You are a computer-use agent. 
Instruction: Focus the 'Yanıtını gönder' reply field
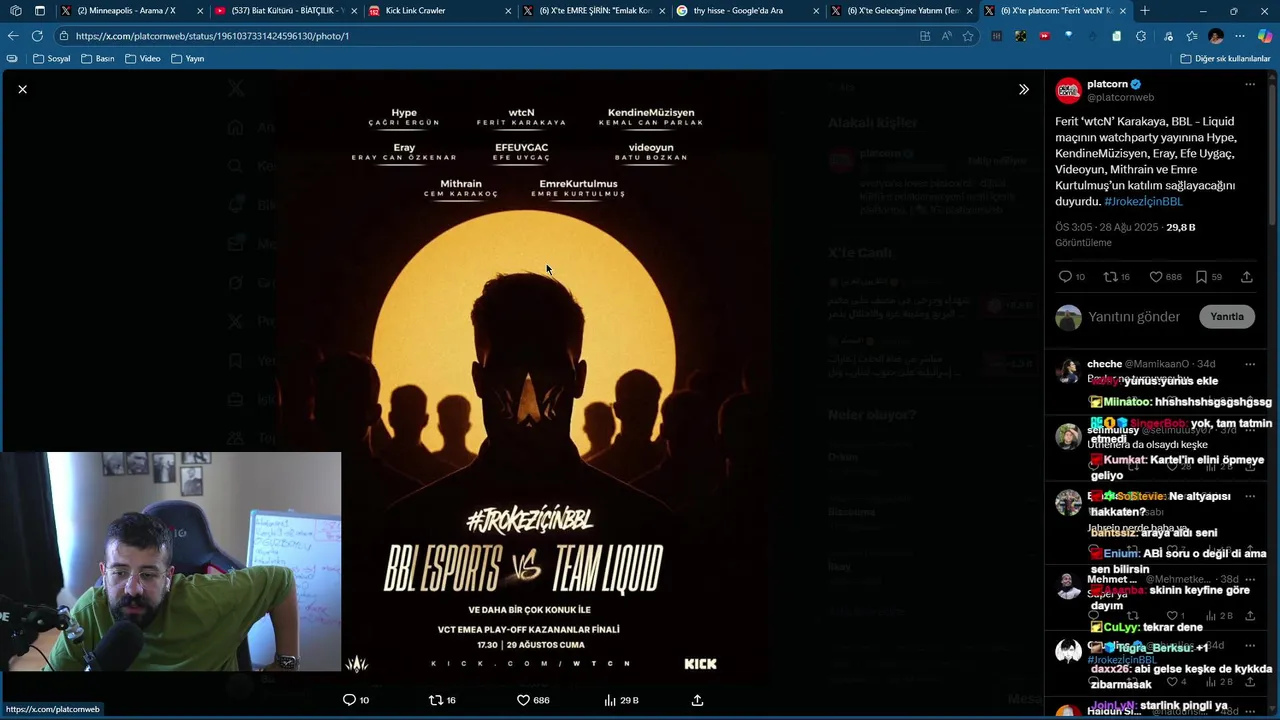[x=1134, y=317]
